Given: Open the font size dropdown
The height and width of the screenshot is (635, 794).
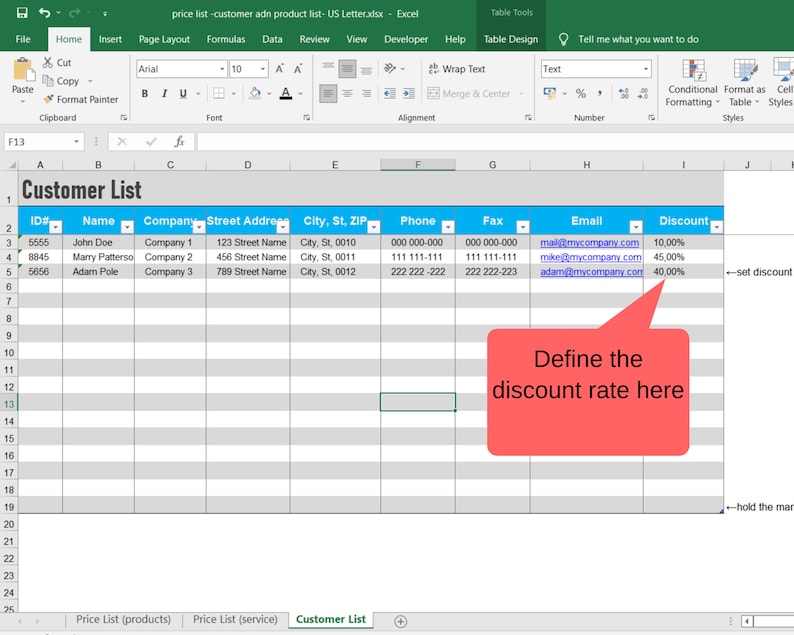Looking at the screenshot, I should pyautogui.click(x=263, y=69).
